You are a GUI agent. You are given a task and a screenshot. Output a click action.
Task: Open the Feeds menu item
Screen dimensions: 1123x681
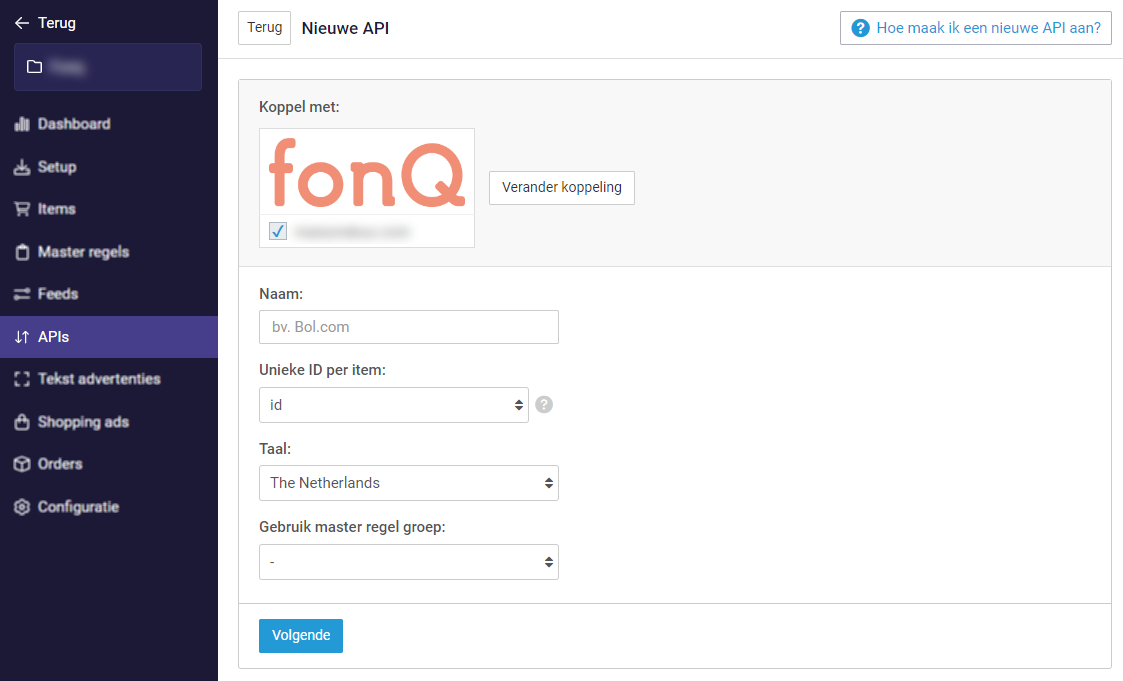point(57,294)
